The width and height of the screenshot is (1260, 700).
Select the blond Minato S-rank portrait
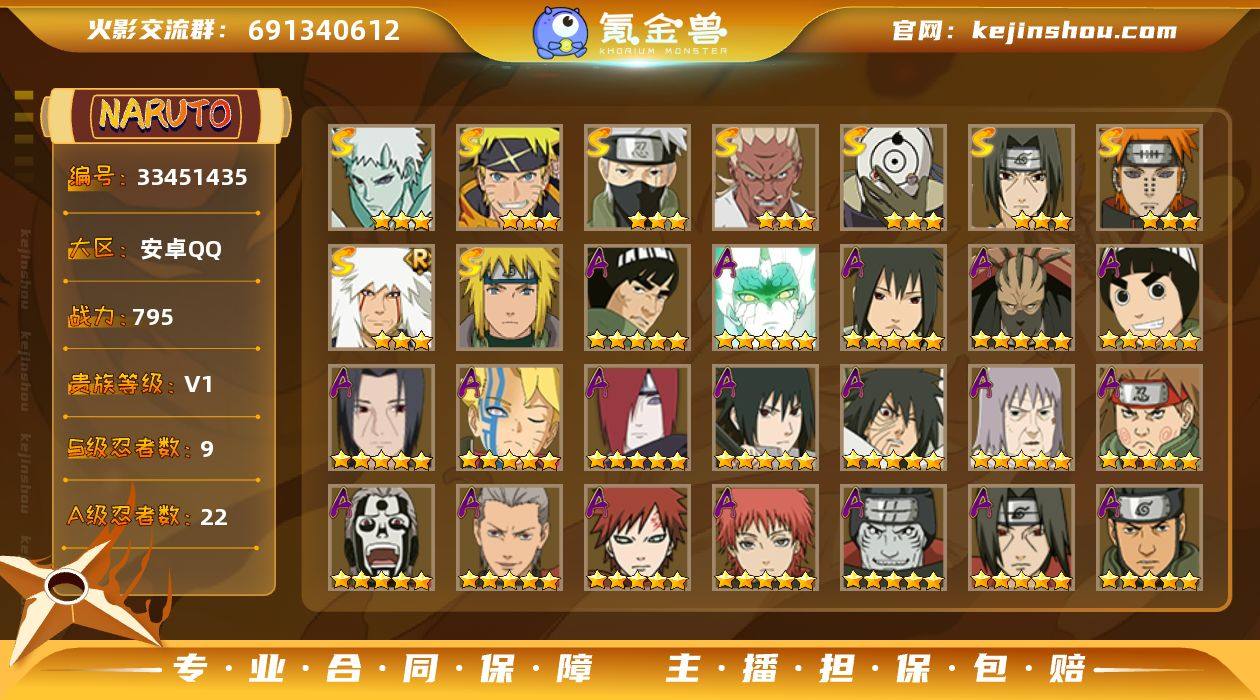pyautogui.click(x=509, y=297)
